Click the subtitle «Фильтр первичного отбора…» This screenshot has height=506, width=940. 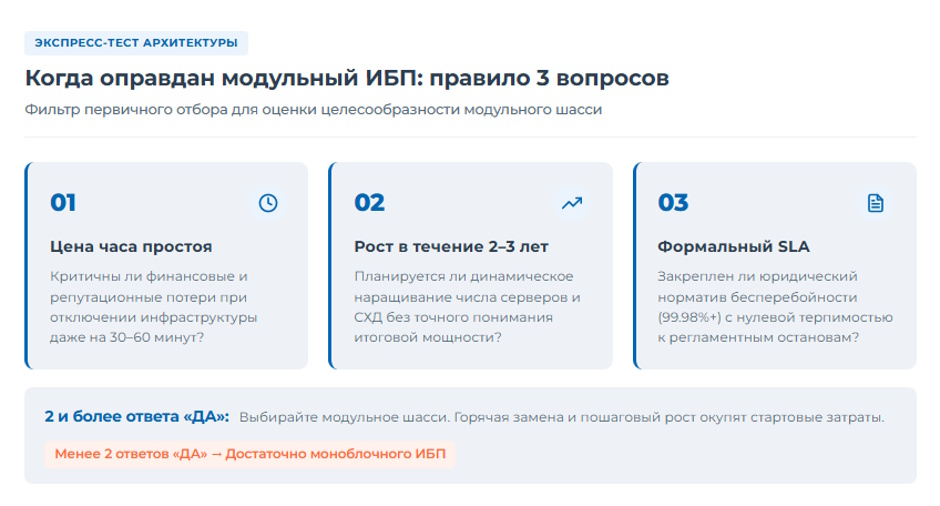(x=314, y=110)
